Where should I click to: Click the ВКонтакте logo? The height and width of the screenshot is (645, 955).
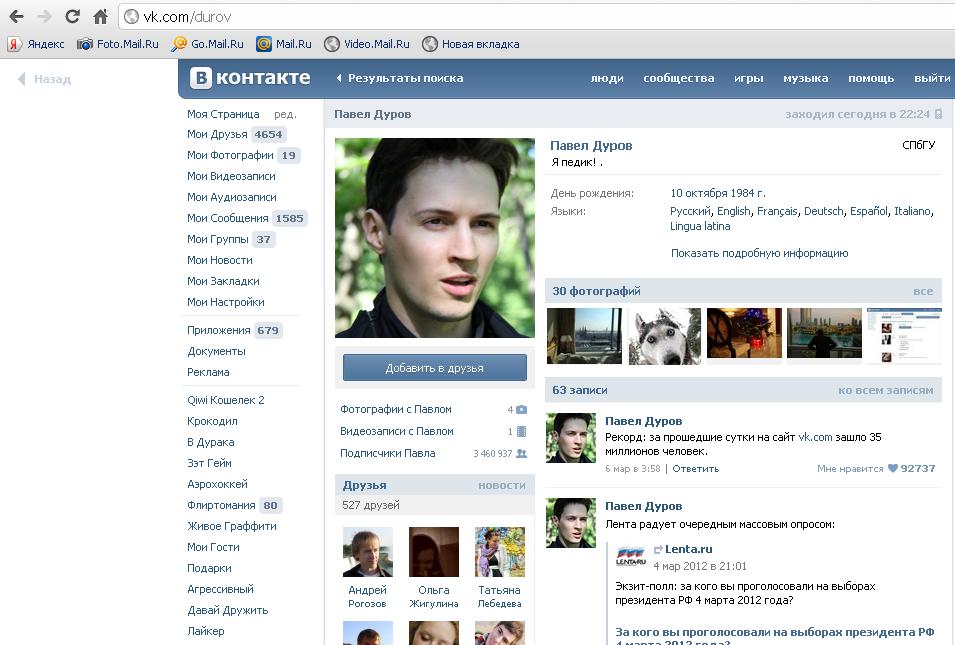coord(250,78)
